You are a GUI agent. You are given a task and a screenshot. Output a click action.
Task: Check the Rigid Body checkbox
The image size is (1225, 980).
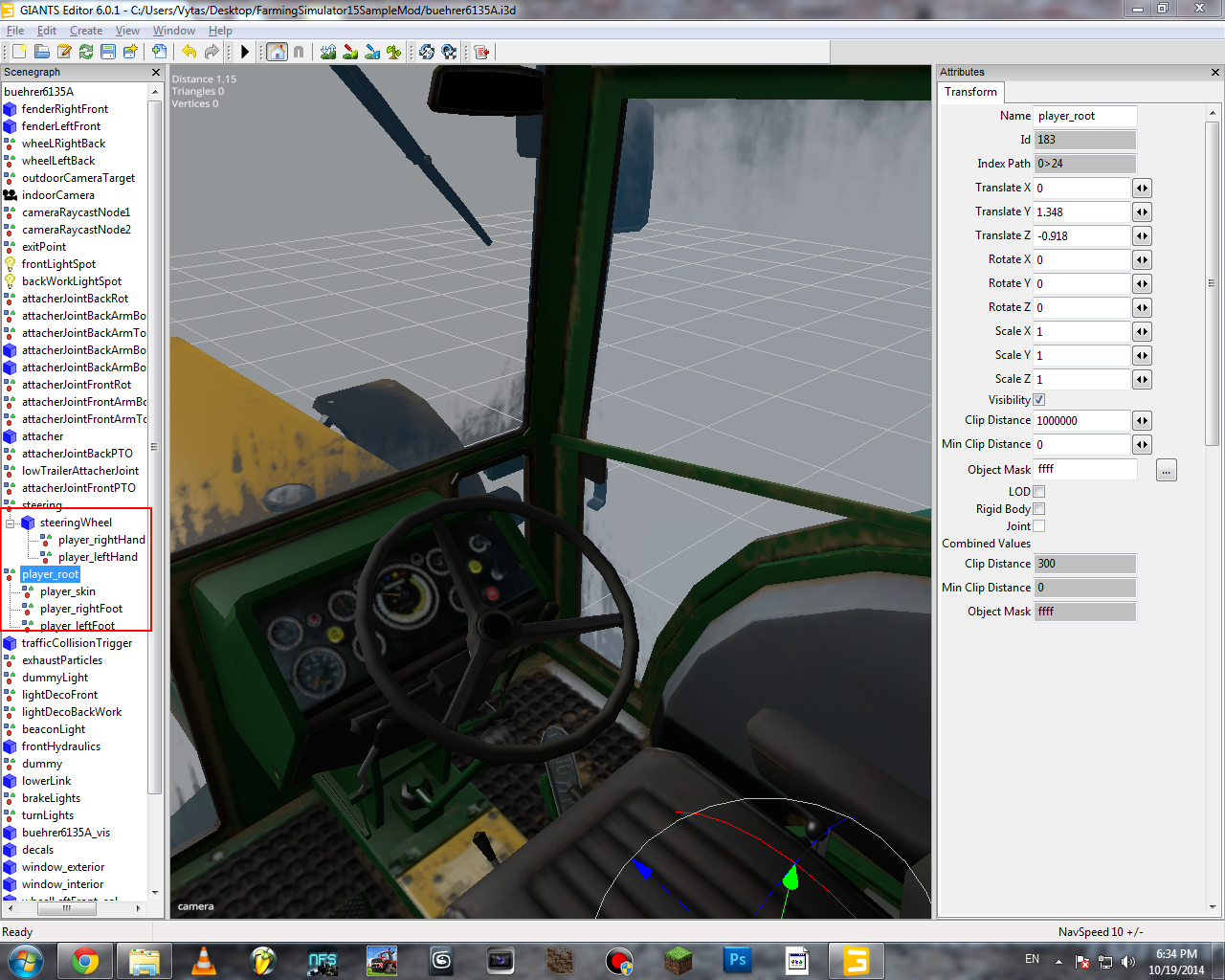(x=1038, y=509)
